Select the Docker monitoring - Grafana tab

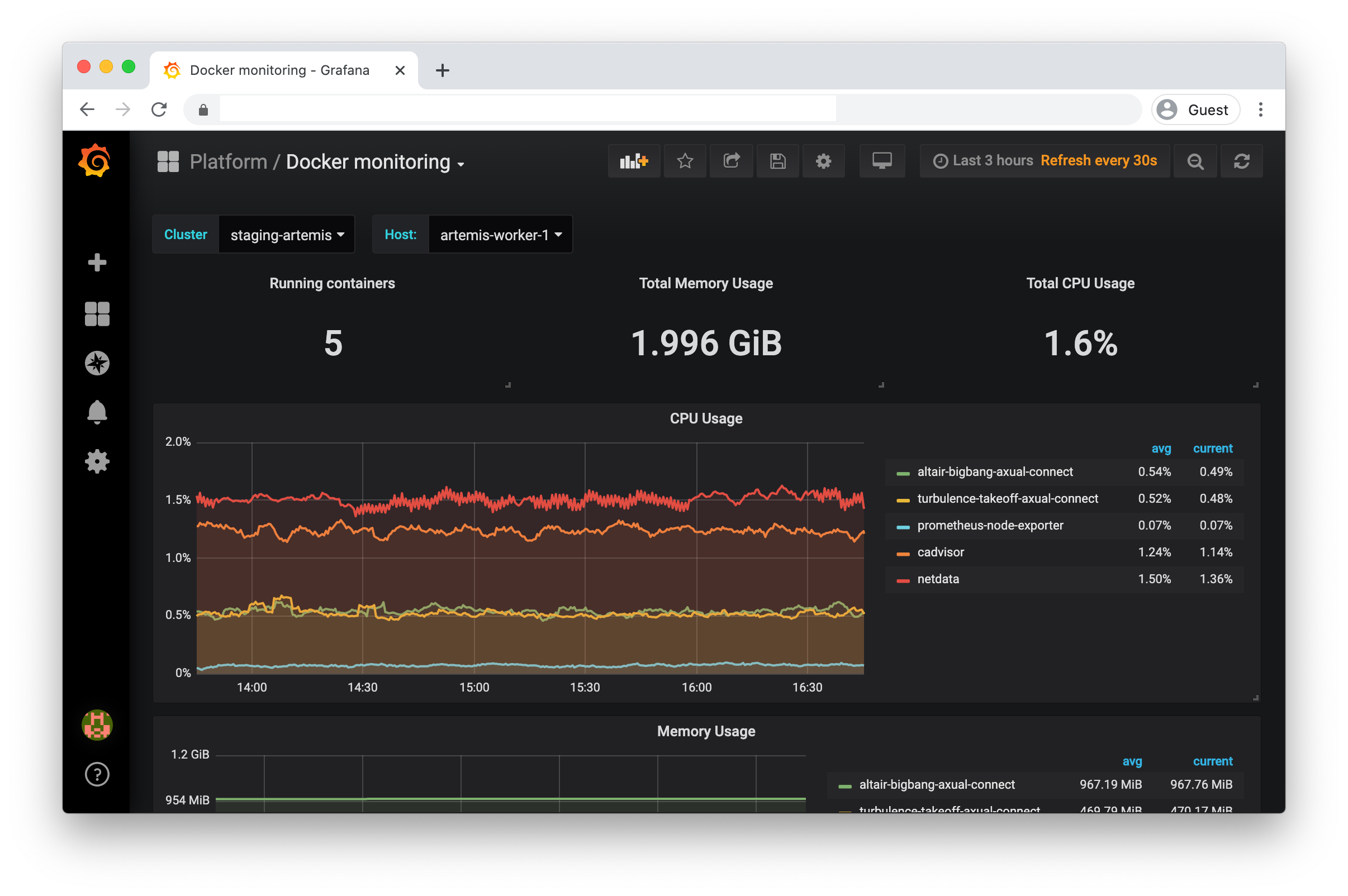tap(283, 70)
